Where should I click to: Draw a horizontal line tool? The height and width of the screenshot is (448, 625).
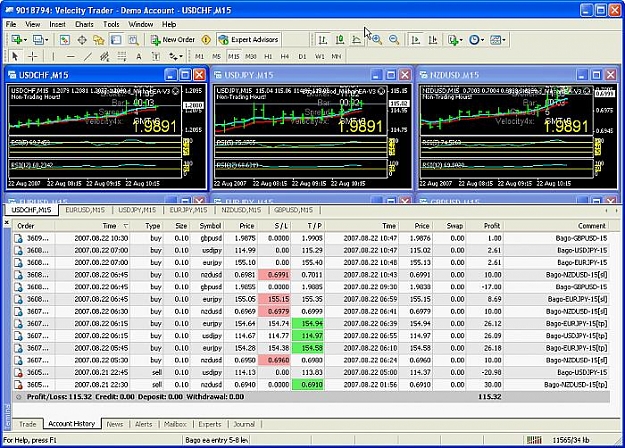point(71,57)
